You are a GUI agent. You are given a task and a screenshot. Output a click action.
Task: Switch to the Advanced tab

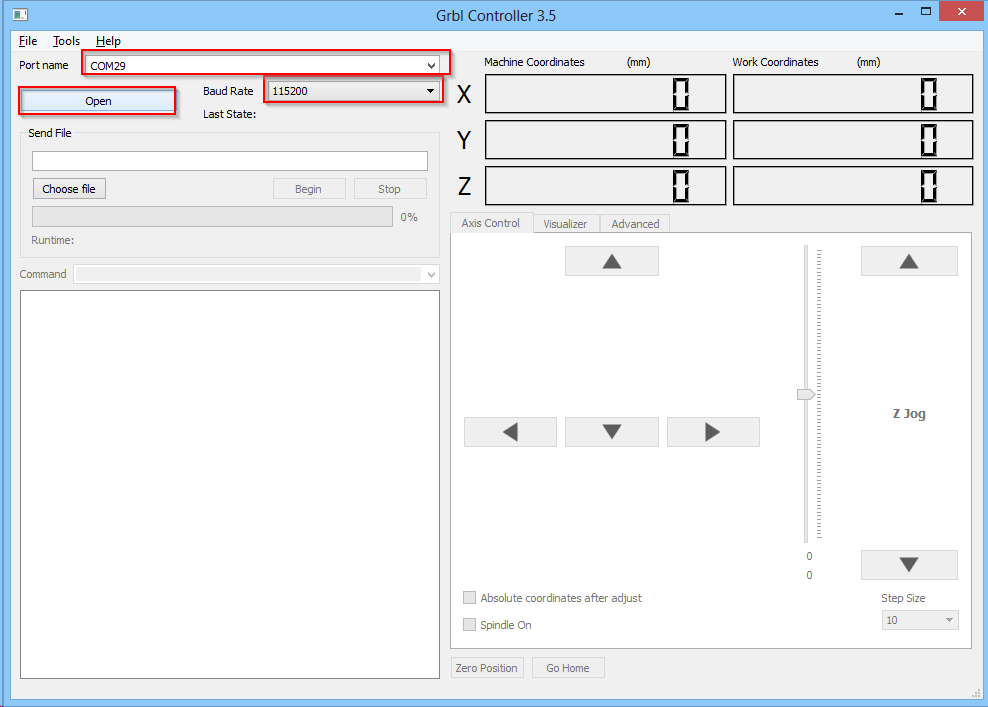click(634, 223)
